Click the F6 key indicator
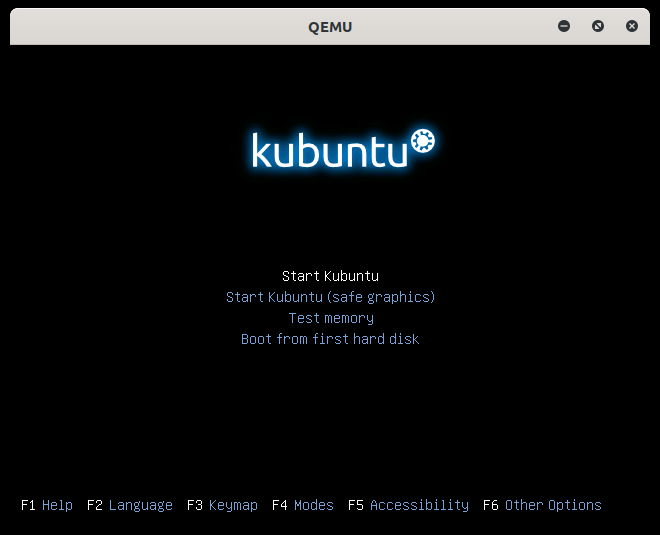This screenshot has width=660, height=535. pyautogui.click(x=491, y=505)
